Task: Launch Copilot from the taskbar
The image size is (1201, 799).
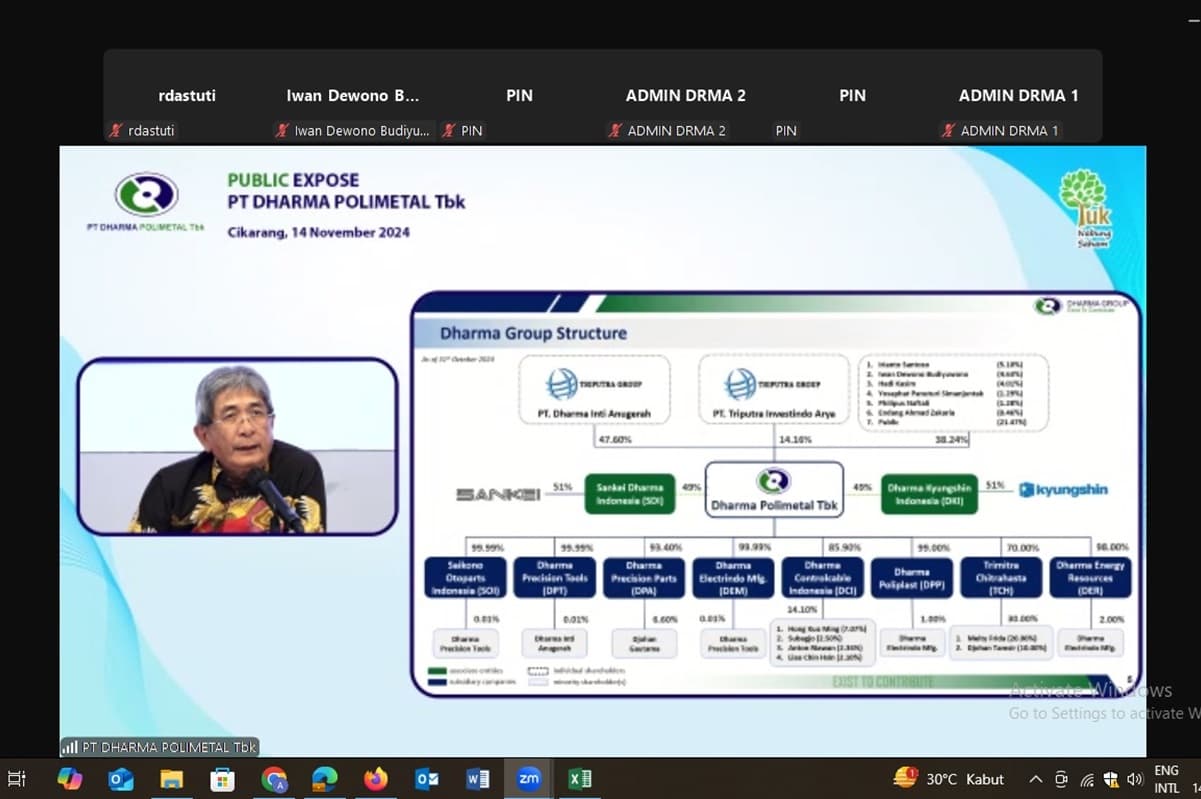Action: 70,779
